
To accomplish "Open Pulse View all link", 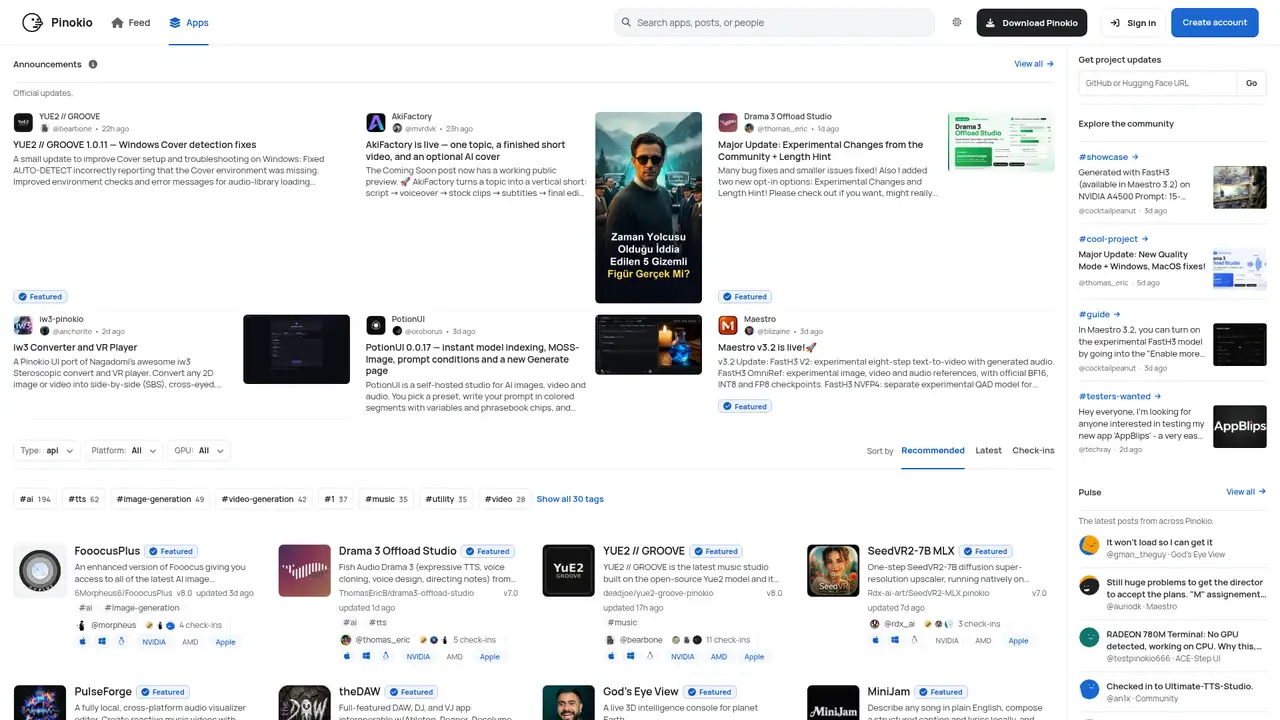I will click(x=1246, y=492).
